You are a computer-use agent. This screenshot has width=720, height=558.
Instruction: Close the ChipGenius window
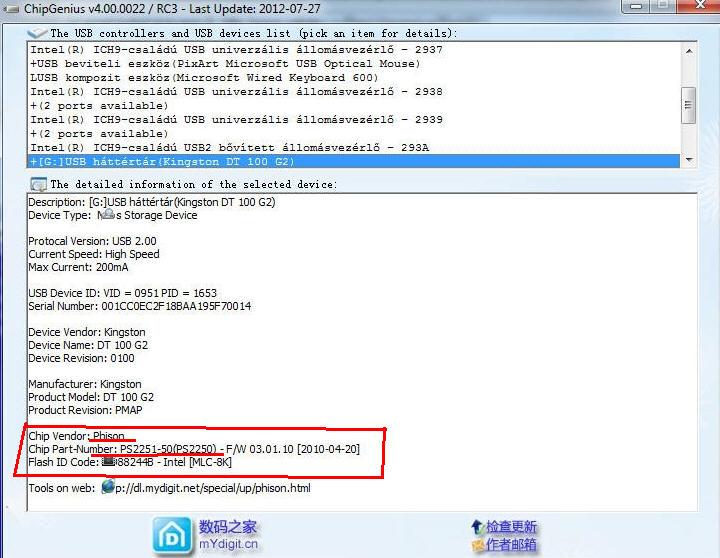699,6
